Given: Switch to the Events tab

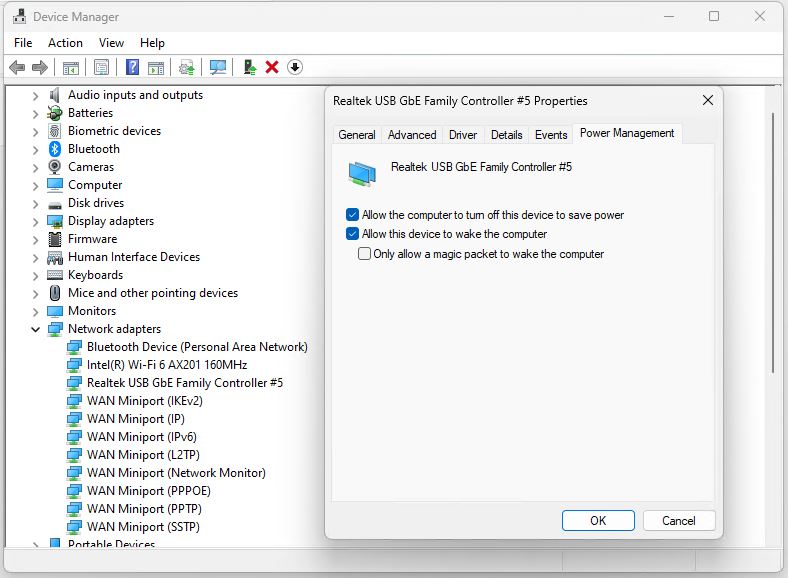Looking at the screenshot, I should point(551,135).
